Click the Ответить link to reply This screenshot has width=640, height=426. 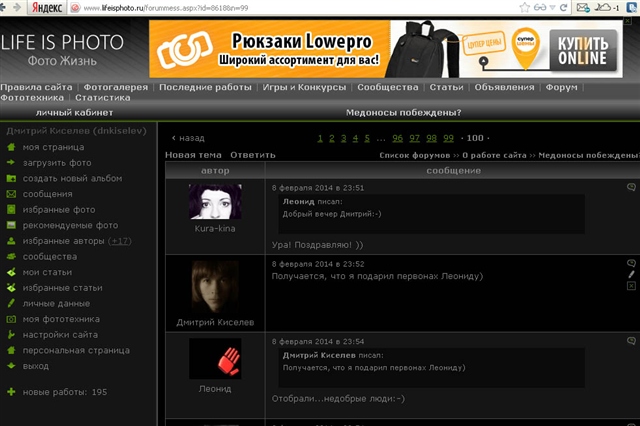[252, 156]
